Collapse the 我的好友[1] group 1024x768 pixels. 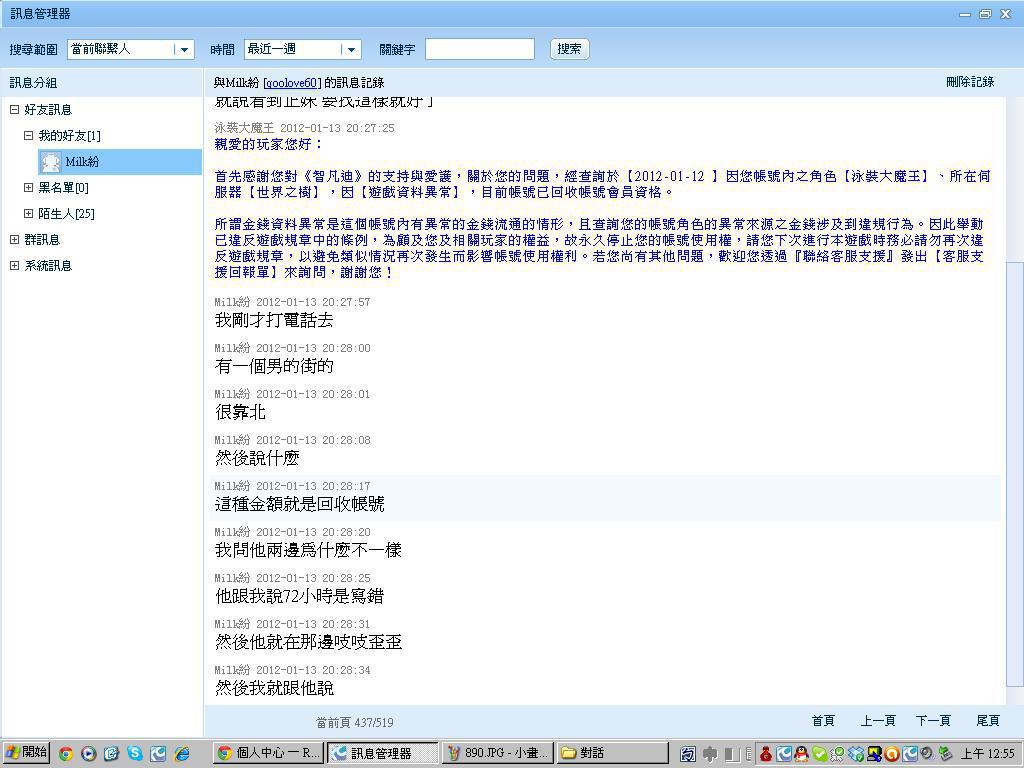tap(28, 136)
